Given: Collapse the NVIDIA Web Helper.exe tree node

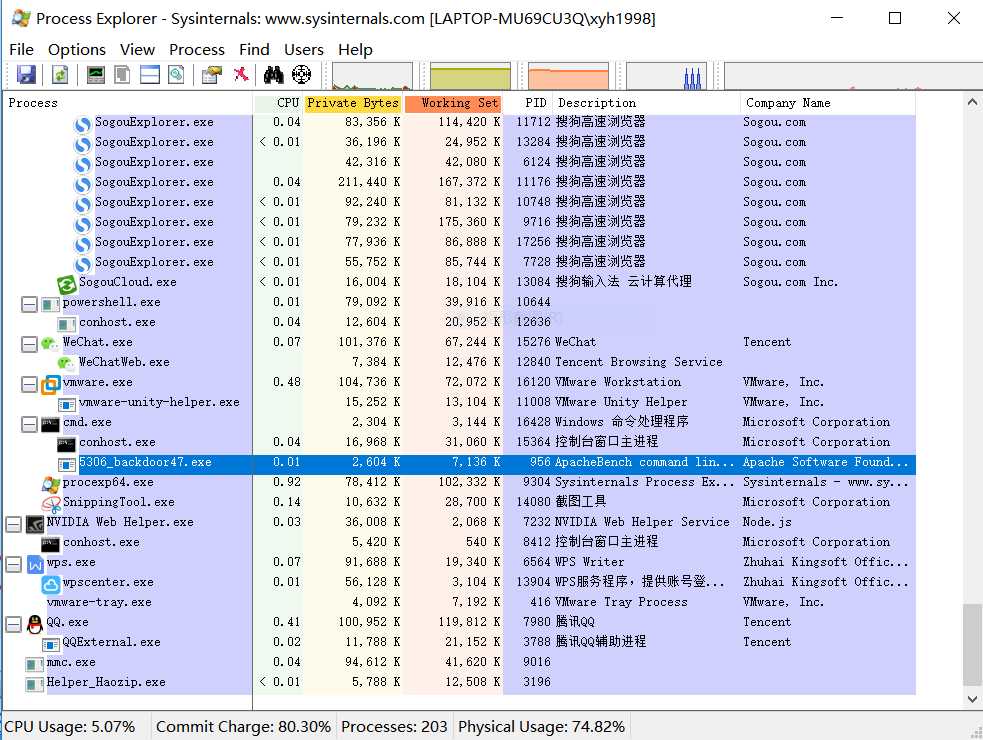Looking at the screenshot, I should (x=13, y=524).
